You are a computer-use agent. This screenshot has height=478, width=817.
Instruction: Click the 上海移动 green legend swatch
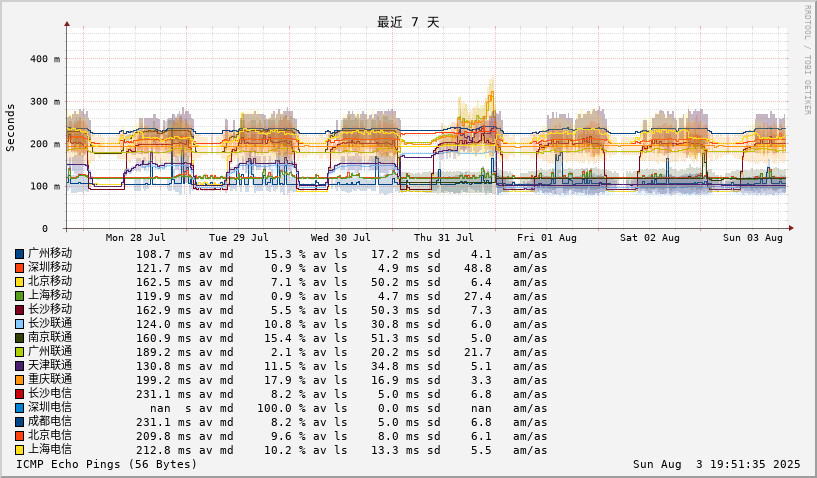19,297
